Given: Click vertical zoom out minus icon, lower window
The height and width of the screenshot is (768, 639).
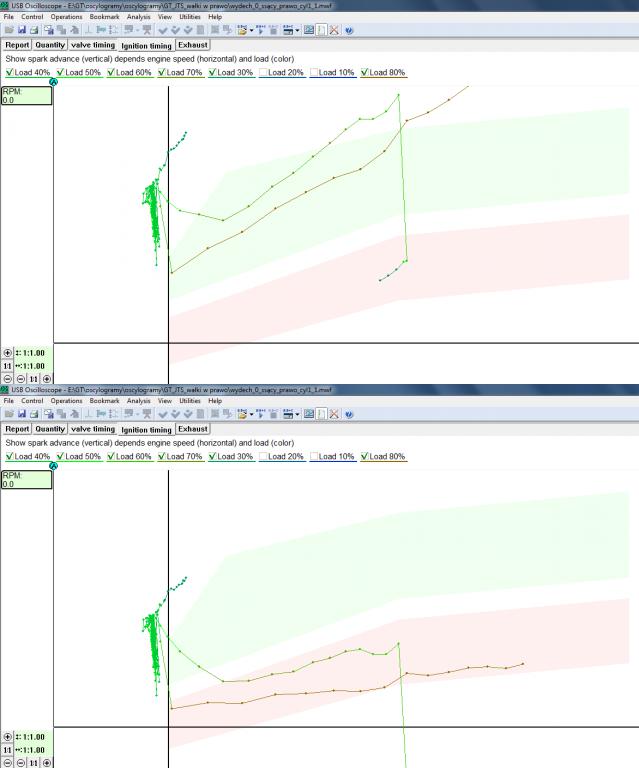Looking at the screenshot, I should click(7, 763).
